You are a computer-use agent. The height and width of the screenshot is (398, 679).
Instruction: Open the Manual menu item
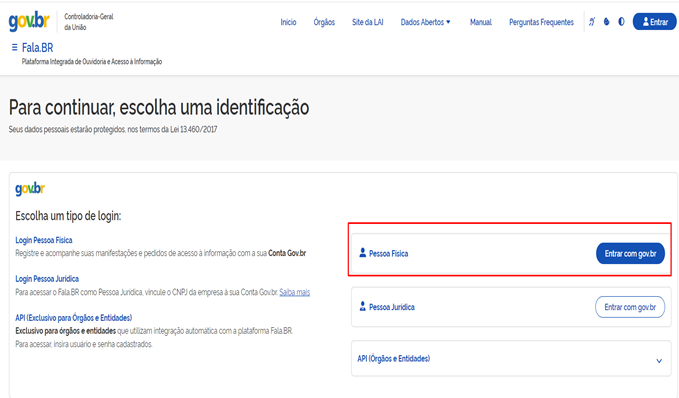pos(481,22)
